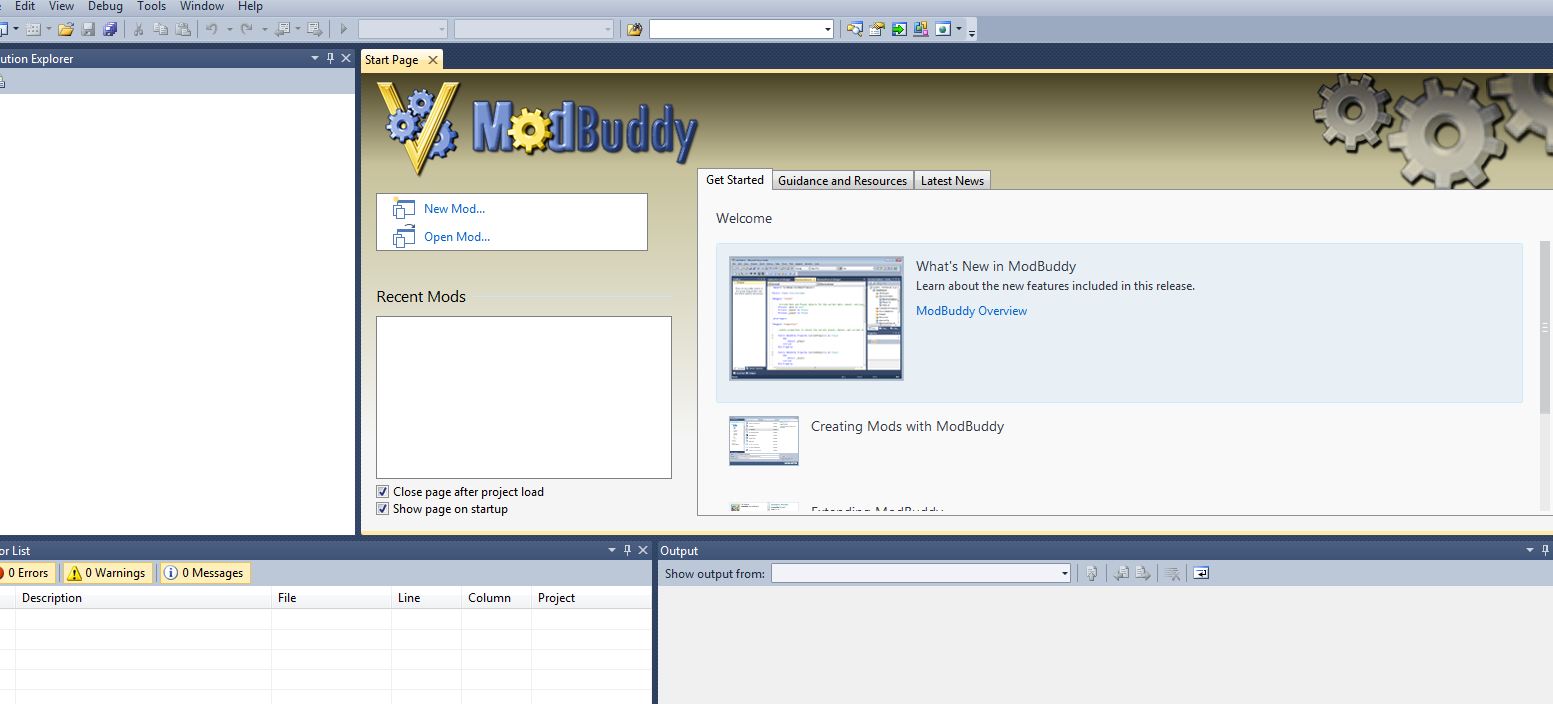This screenshot has height=704, width=1553.
Task: Open the Undo history dropdown arrow
Action: 229,29
